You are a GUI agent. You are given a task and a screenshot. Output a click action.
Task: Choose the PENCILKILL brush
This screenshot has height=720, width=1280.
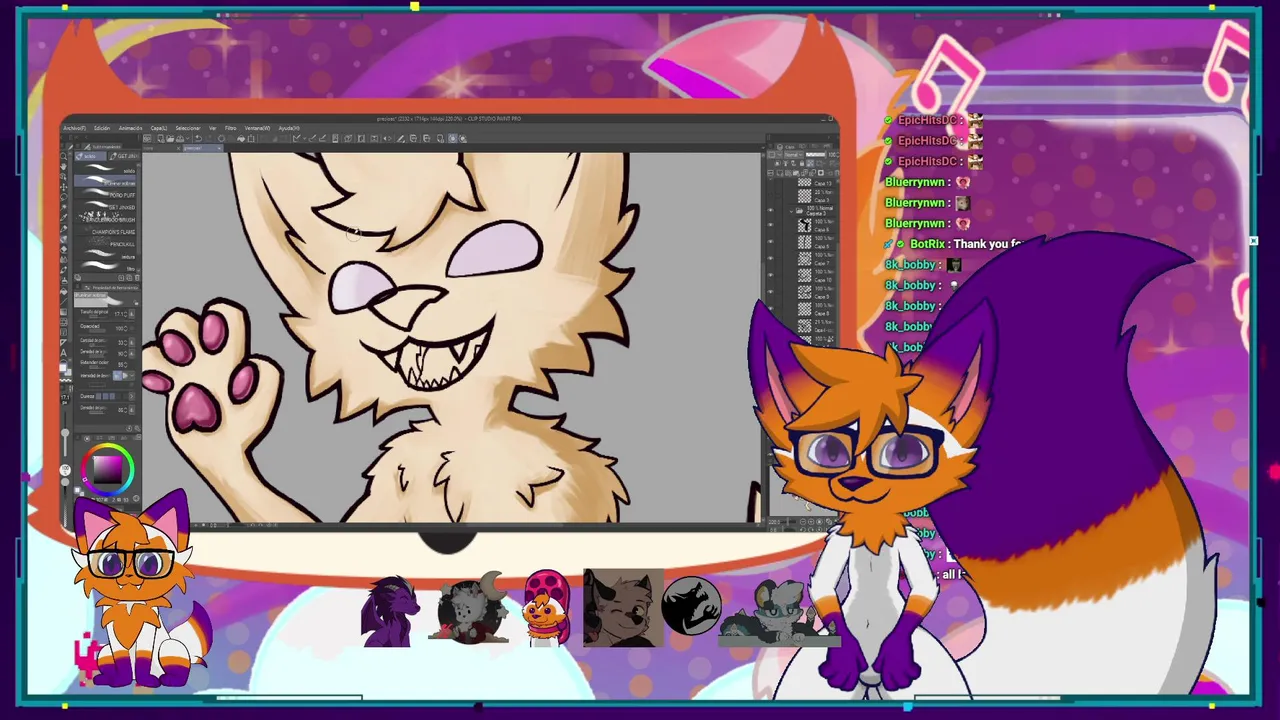point(105,244)
